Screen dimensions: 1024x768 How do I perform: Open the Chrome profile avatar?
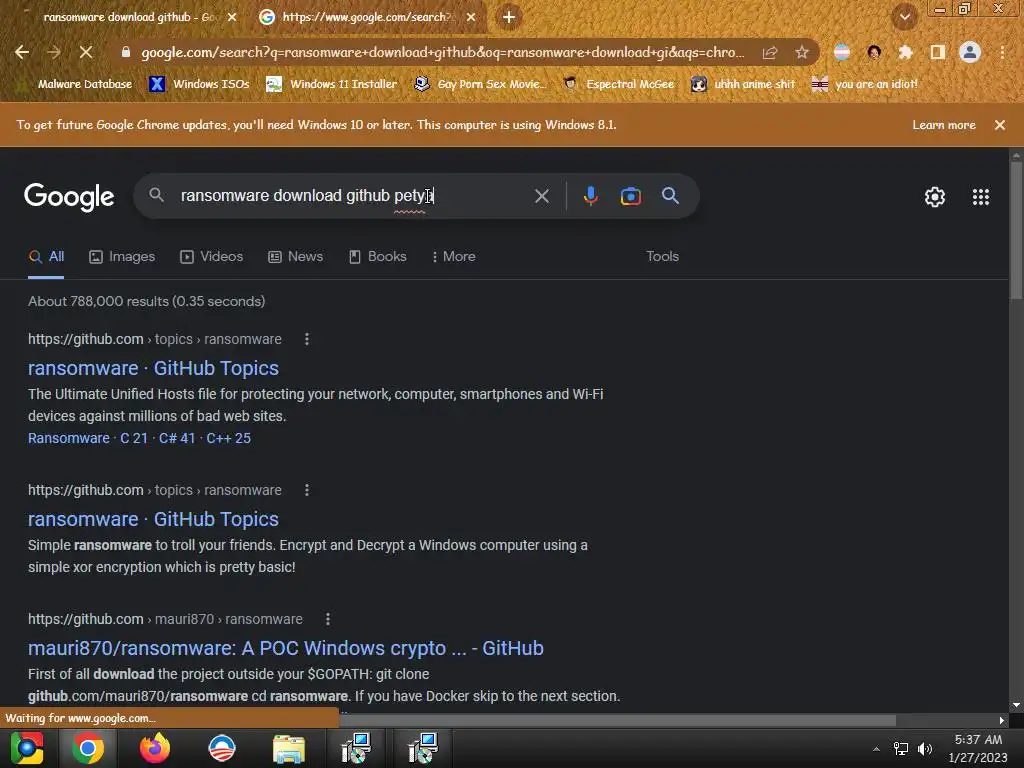click(x=970, y=52)
